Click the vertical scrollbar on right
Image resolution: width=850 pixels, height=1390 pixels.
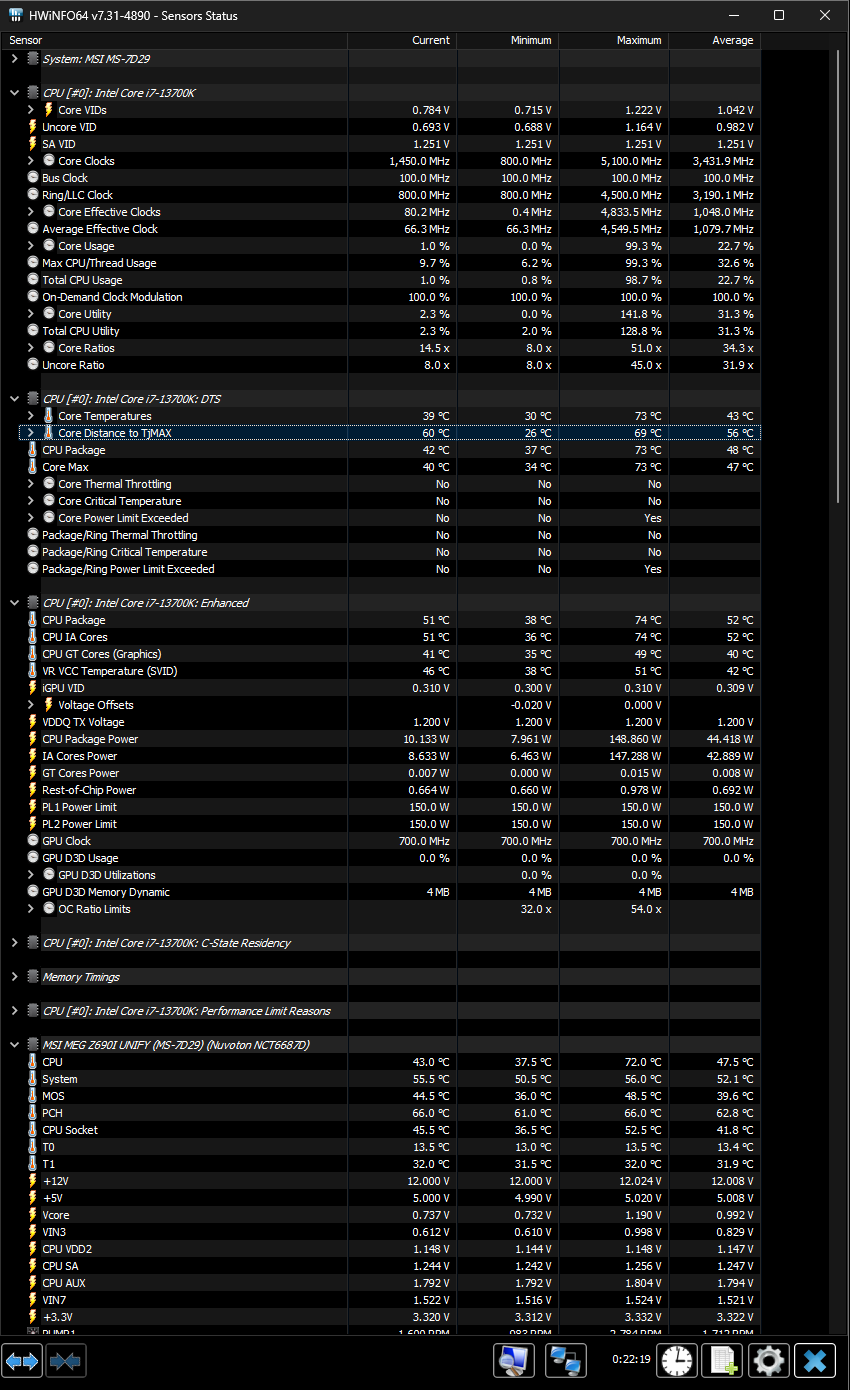839,690
